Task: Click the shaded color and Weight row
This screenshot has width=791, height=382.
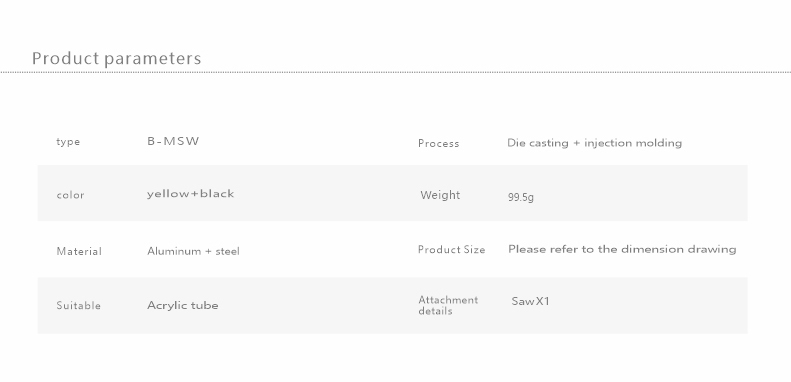Action: click(392, 193)
